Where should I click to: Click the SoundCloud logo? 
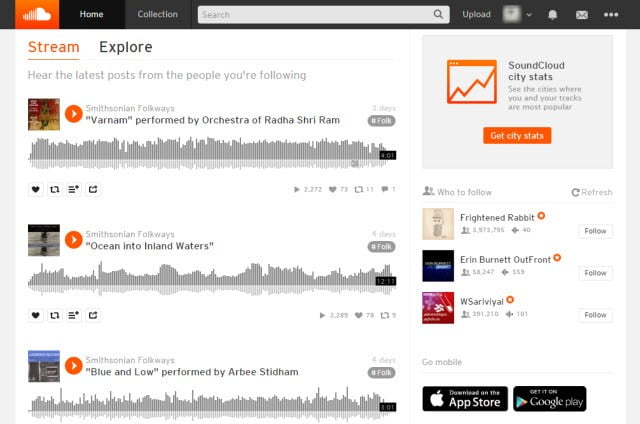click(37, 14)
